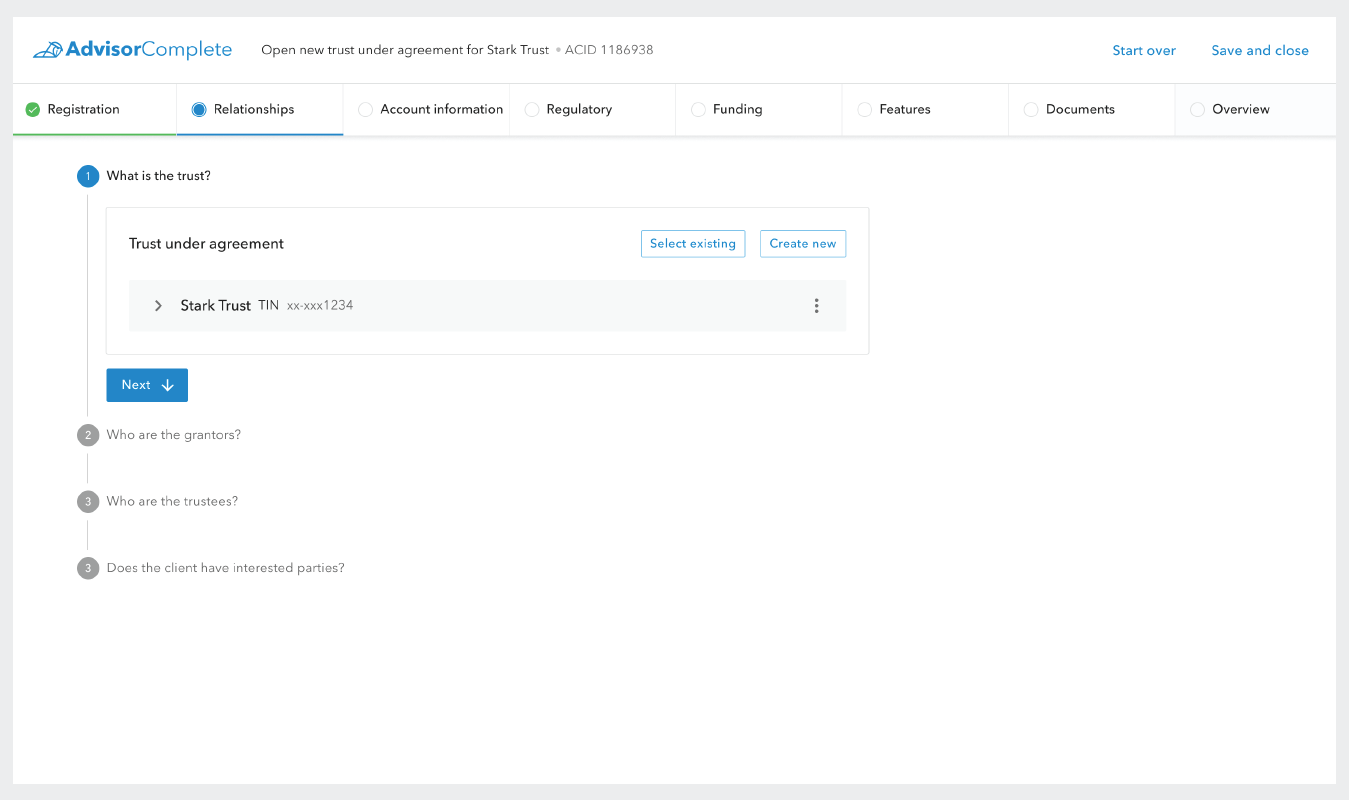Select the Documents tab
Image resolution: width=1349 pixels, height=800 pixels.
[x=1080, y=110]
